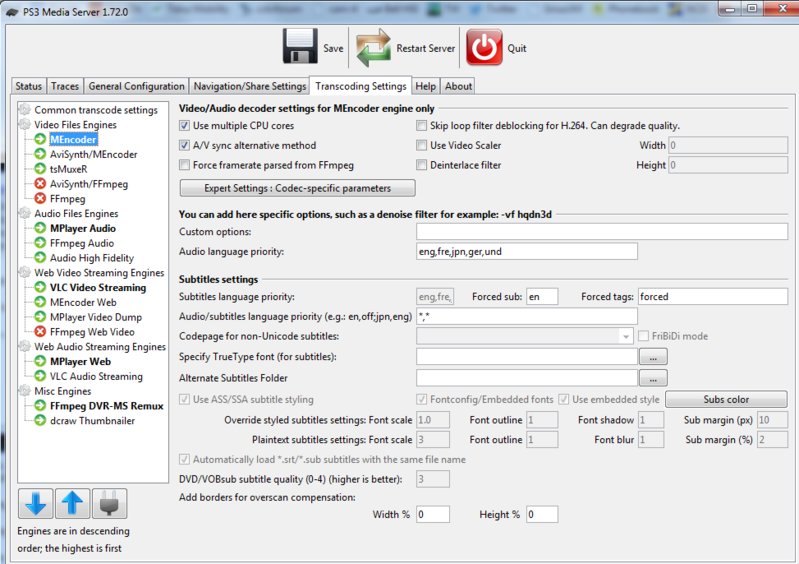Screen dimensions: 799x564
Task: Toggle Automatically load srt/sub subtitles checkbox
Action: (184, 460)
